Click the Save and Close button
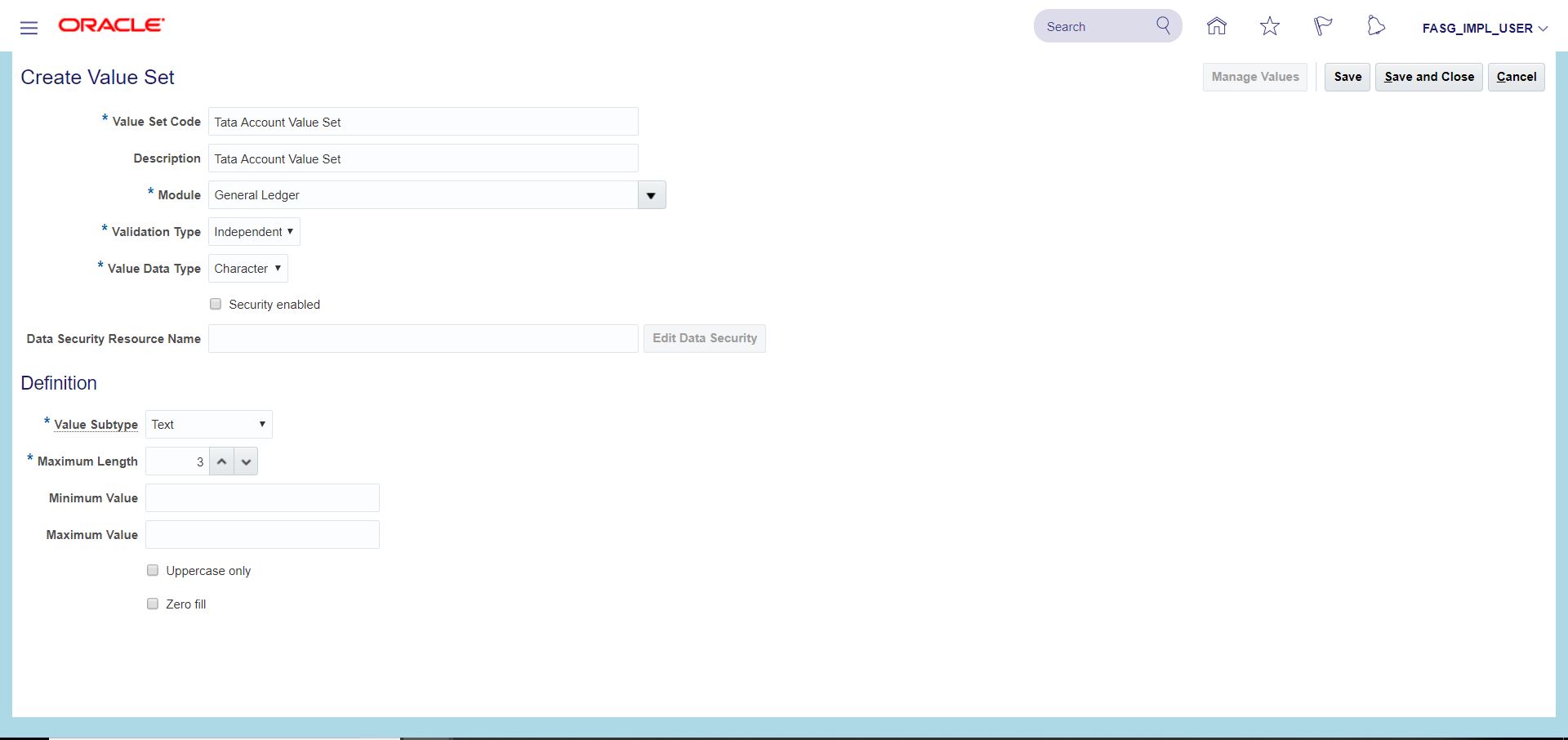This screenshot has width=1568, height=740. (x=1428, y=77)
